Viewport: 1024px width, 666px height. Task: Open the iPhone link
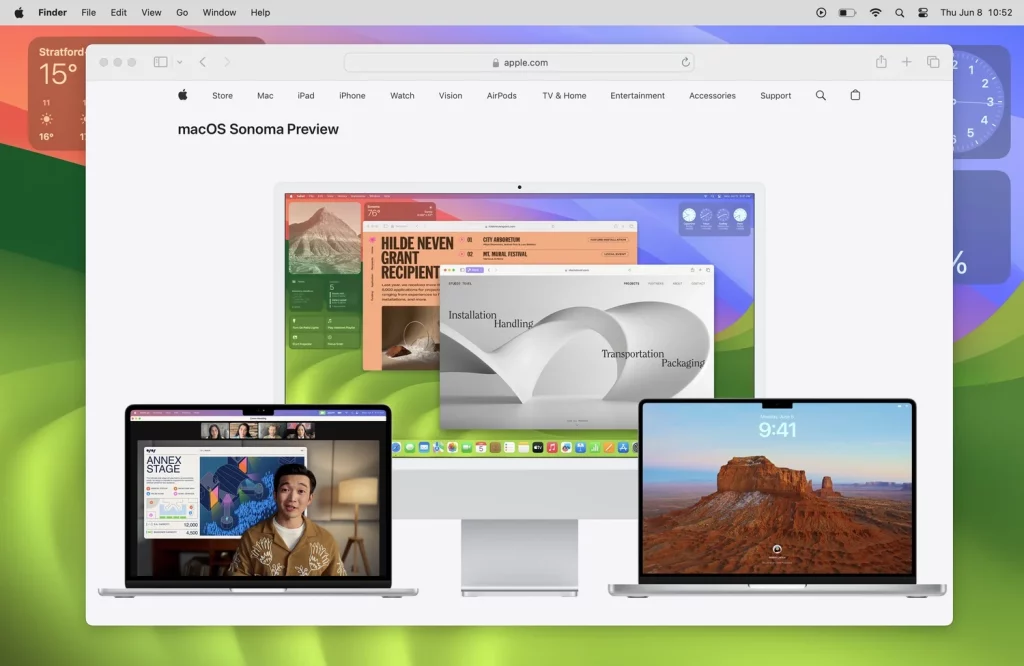click(x=352, y=95)
